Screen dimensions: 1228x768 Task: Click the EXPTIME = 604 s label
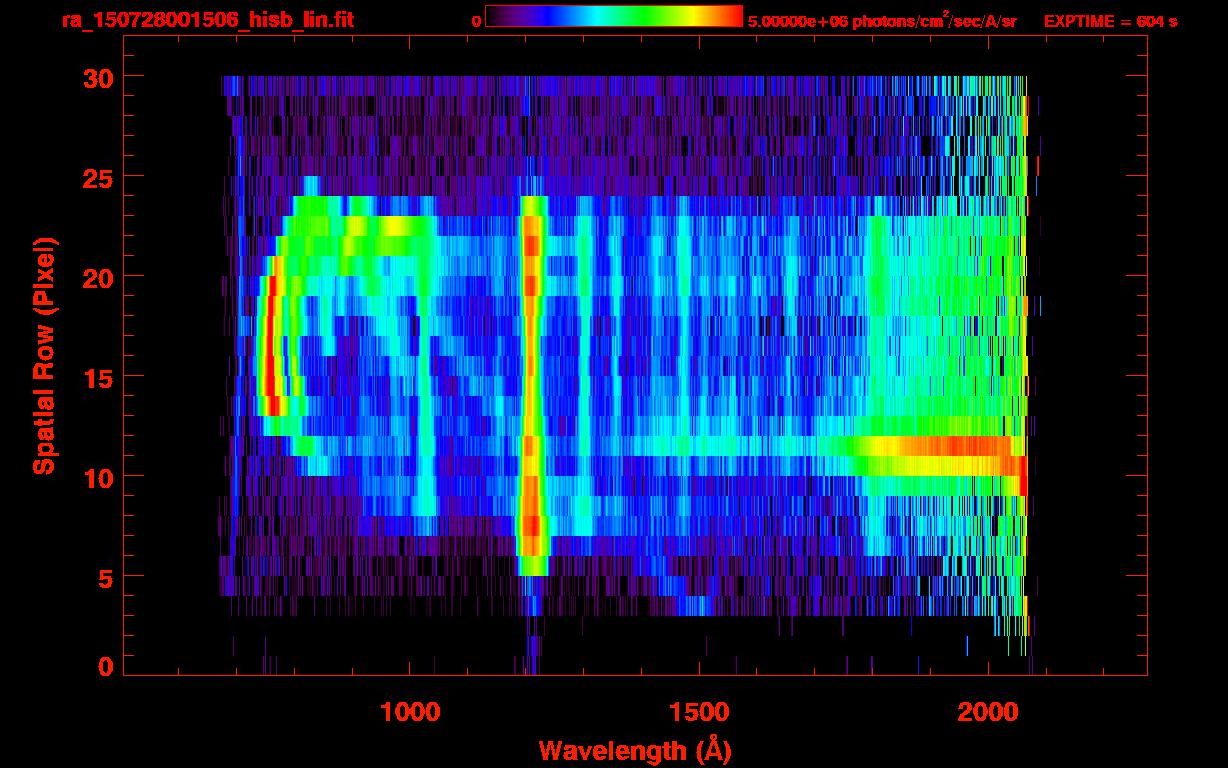click(1110, 20)
